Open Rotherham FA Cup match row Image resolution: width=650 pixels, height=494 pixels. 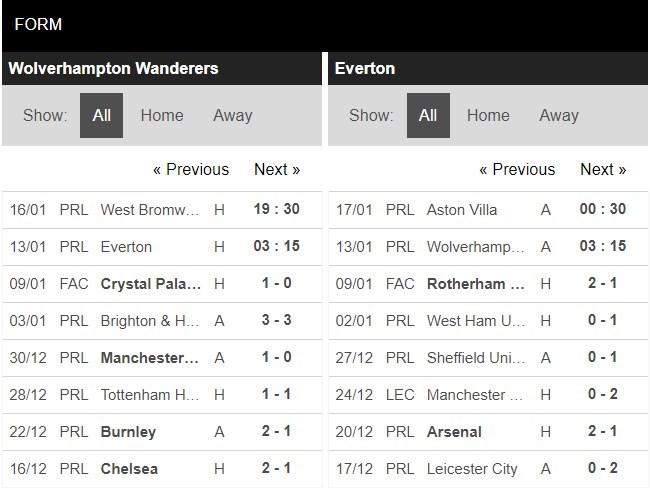(488, 284)
